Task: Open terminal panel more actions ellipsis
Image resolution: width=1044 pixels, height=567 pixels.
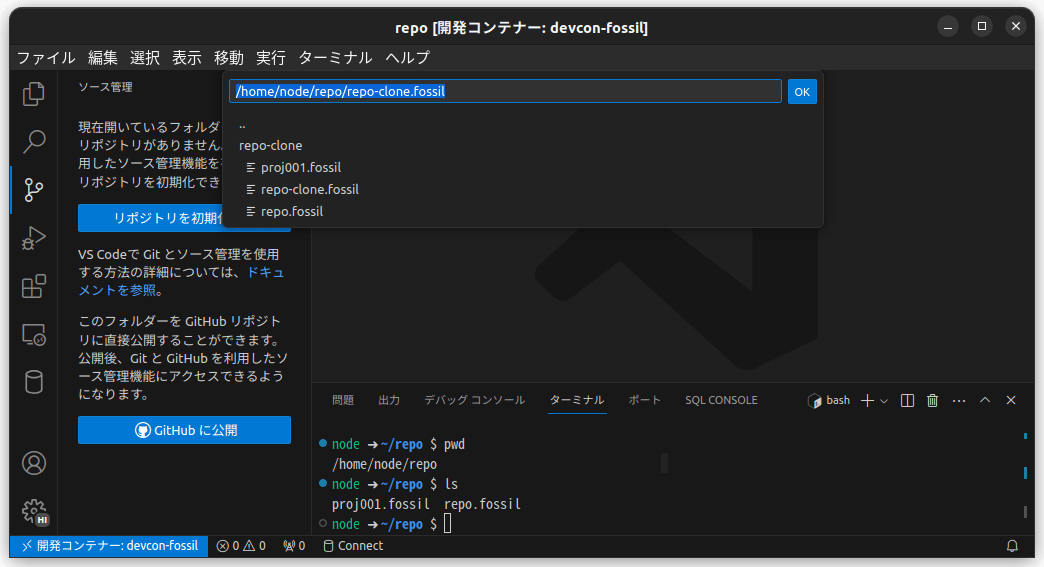Action: [x=959, y=400]
